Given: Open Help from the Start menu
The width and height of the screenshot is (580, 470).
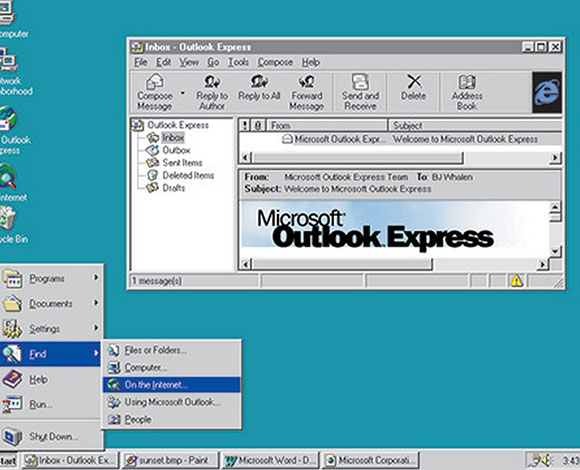Looking at the screenshot, I should (x=51, y=379).
